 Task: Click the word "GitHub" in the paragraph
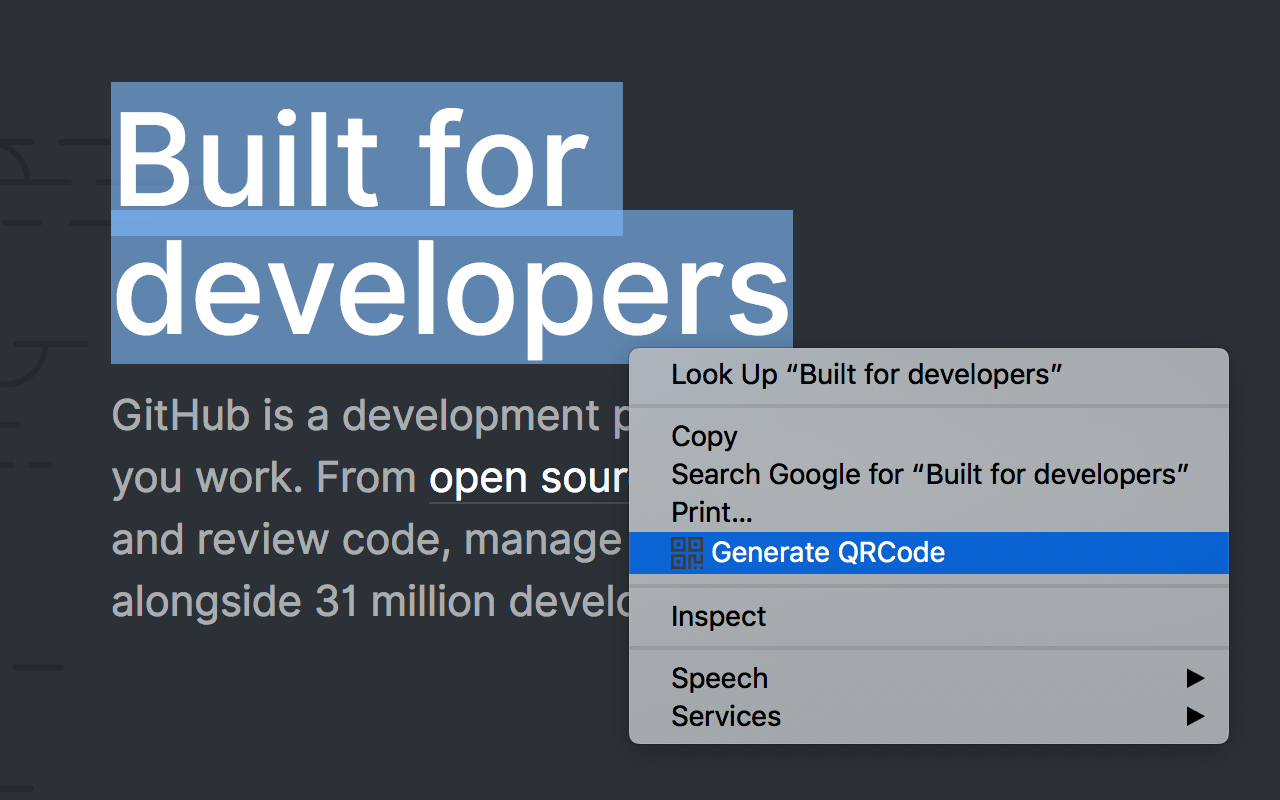click(180, 415)
